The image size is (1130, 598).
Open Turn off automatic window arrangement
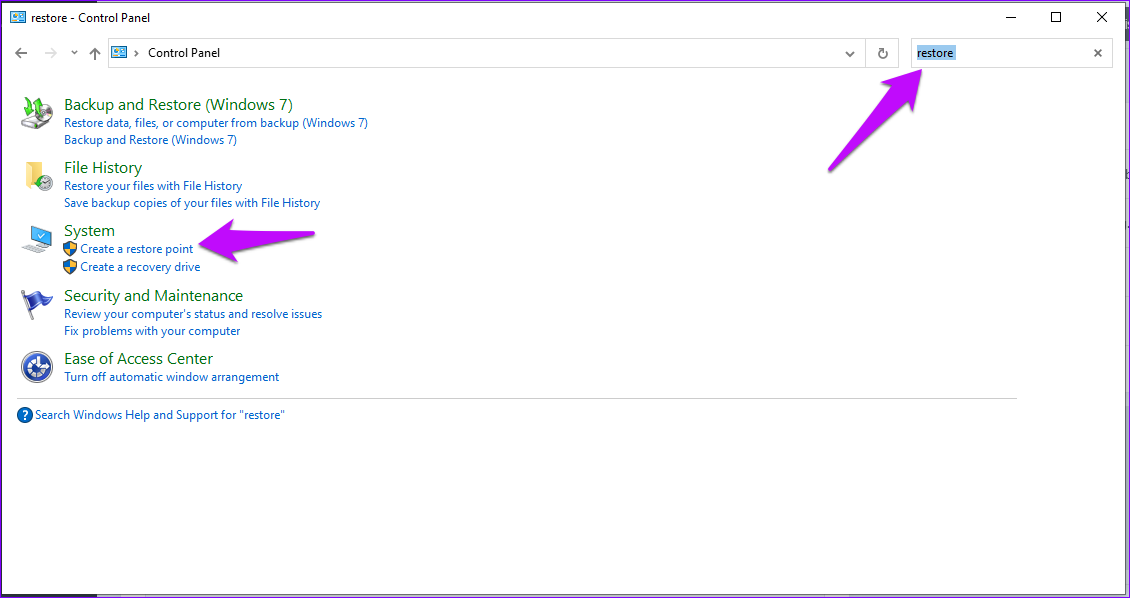click(x=172, y=377)
